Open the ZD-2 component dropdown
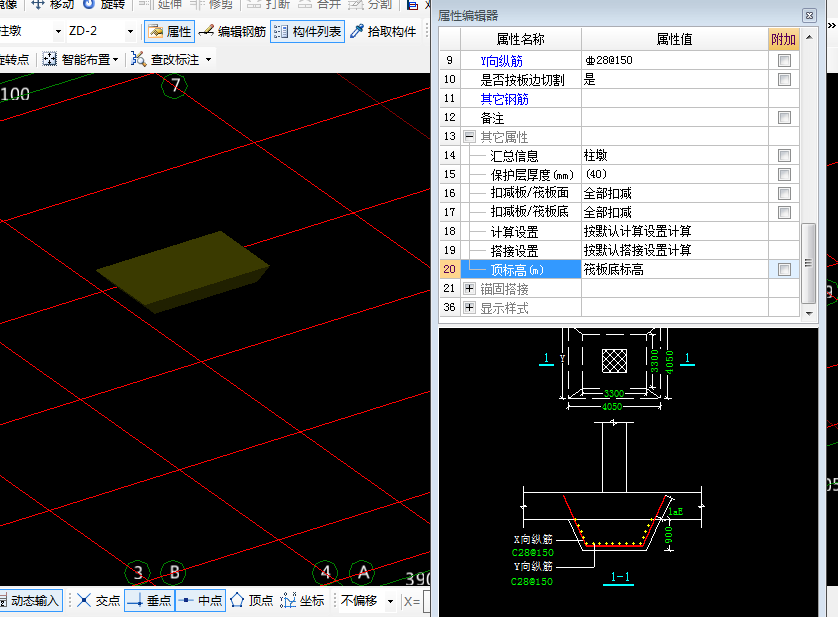The width and height of the screenshot is (838, 617). (x=130, y=32)
